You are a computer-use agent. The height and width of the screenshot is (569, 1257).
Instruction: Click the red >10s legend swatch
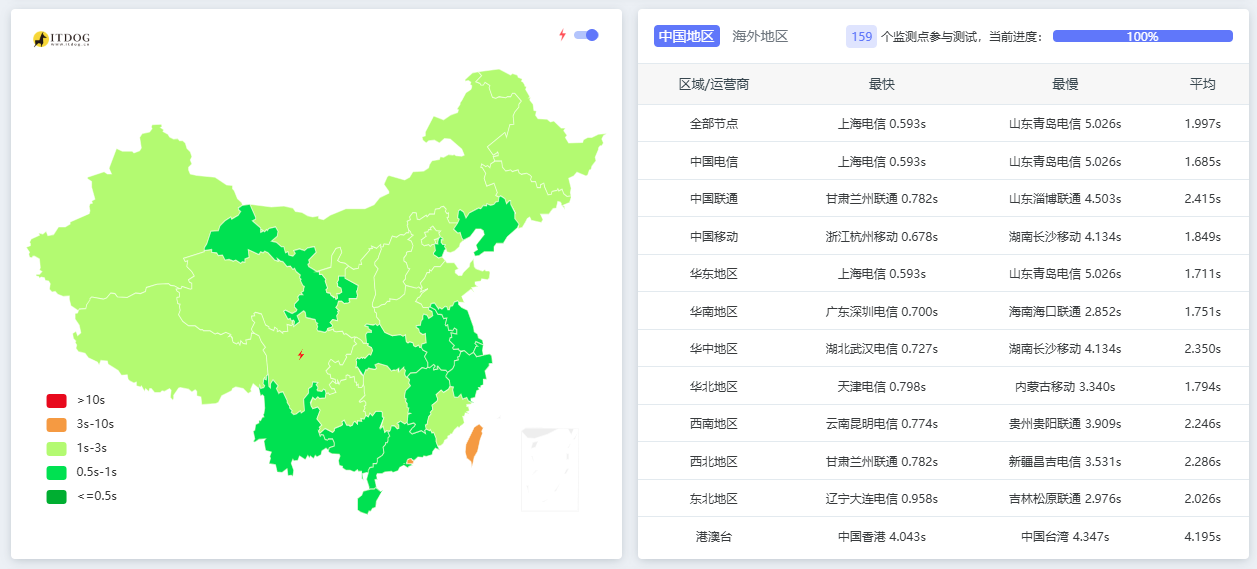(56, 400)
